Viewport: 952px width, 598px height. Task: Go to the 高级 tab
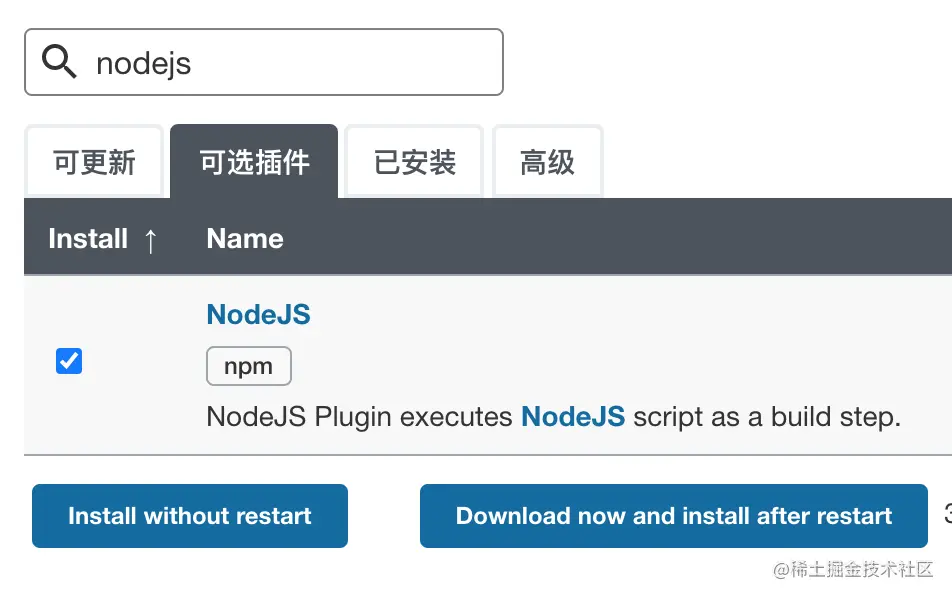pos(547,162)
